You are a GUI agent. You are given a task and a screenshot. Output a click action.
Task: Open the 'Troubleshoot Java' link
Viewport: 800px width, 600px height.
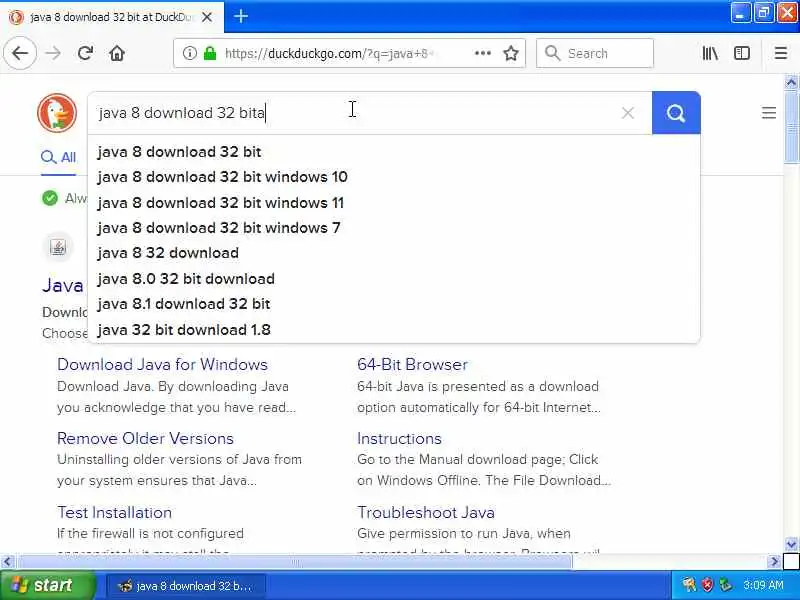(426, 512)
